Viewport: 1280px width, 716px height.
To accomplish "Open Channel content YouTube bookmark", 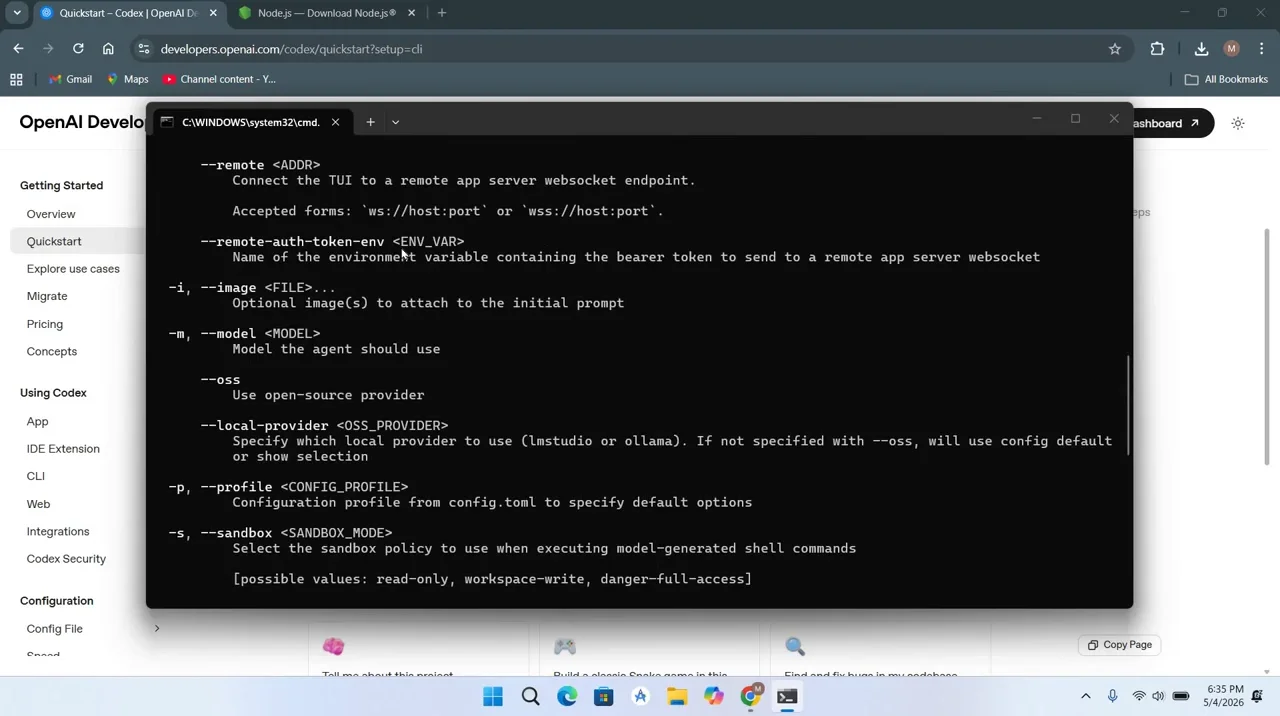I will (x=219, y=79).
